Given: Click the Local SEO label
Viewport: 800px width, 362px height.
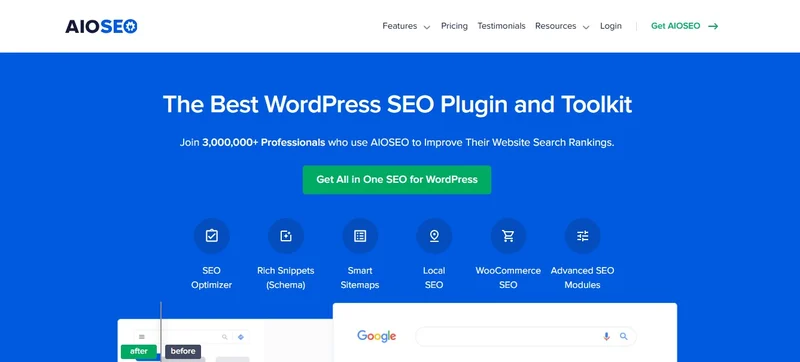Looking at the screenshot, I should click(434, 278).
